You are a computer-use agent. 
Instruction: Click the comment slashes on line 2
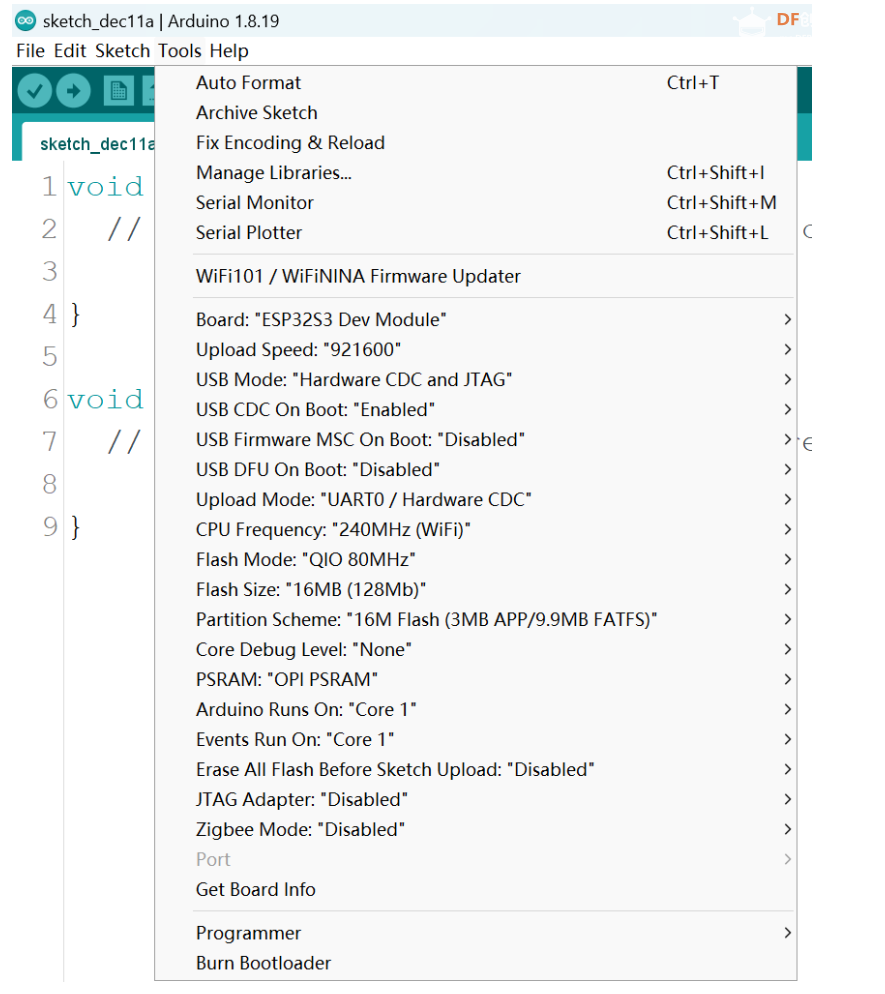click(124, 229)
